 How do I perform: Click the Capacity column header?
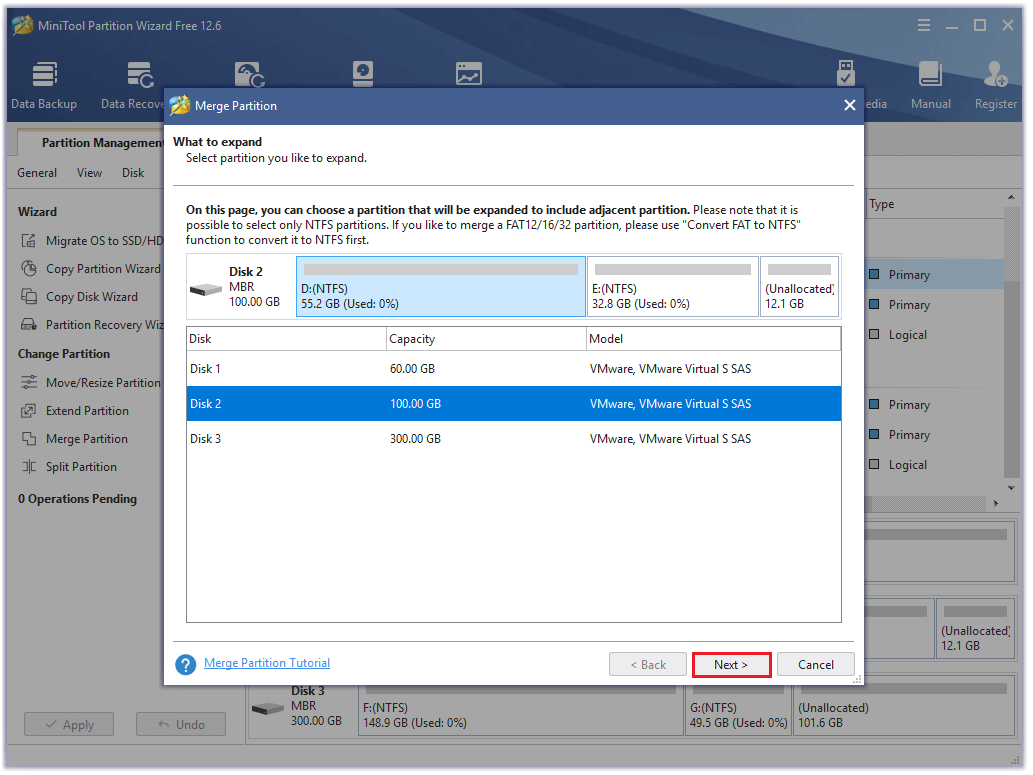[x=486, y=339]
